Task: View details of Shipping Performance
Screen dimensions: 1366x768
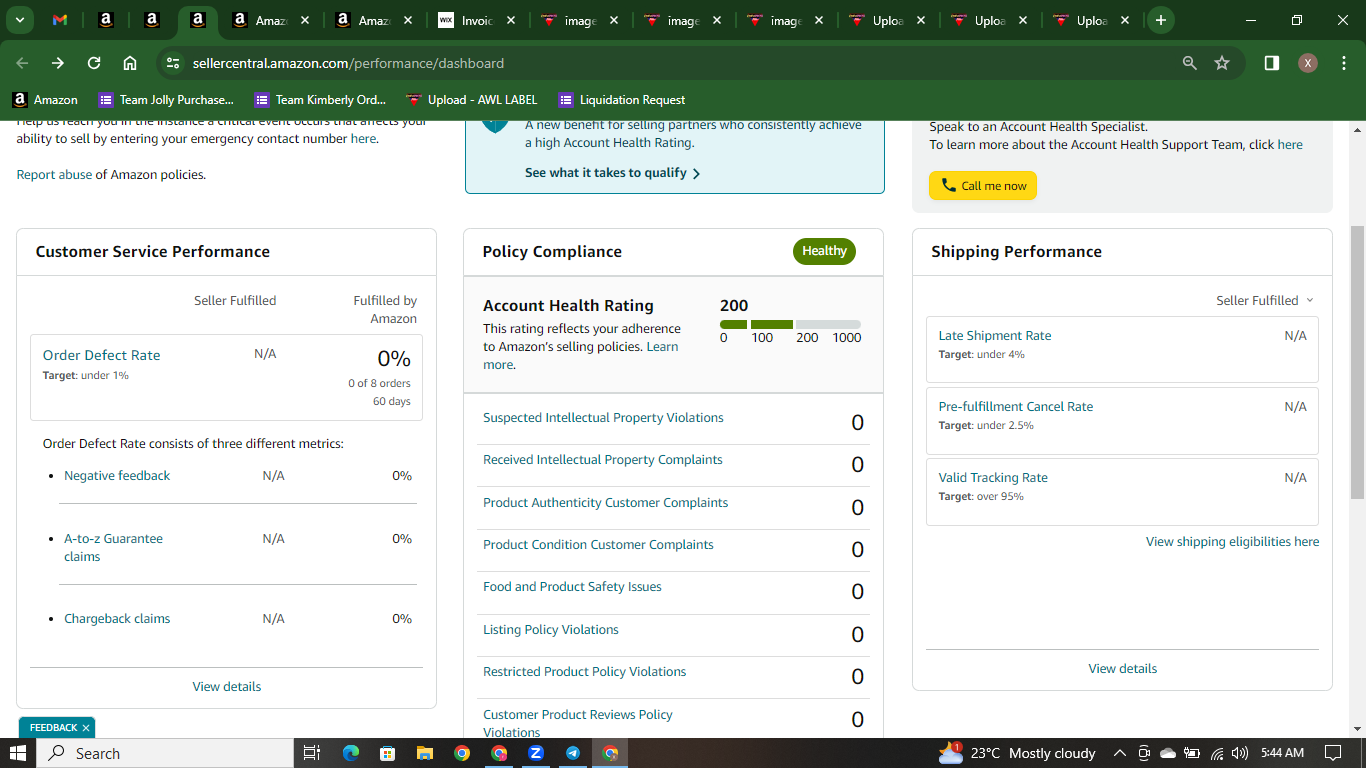Action: click(x=1123, y=669)
